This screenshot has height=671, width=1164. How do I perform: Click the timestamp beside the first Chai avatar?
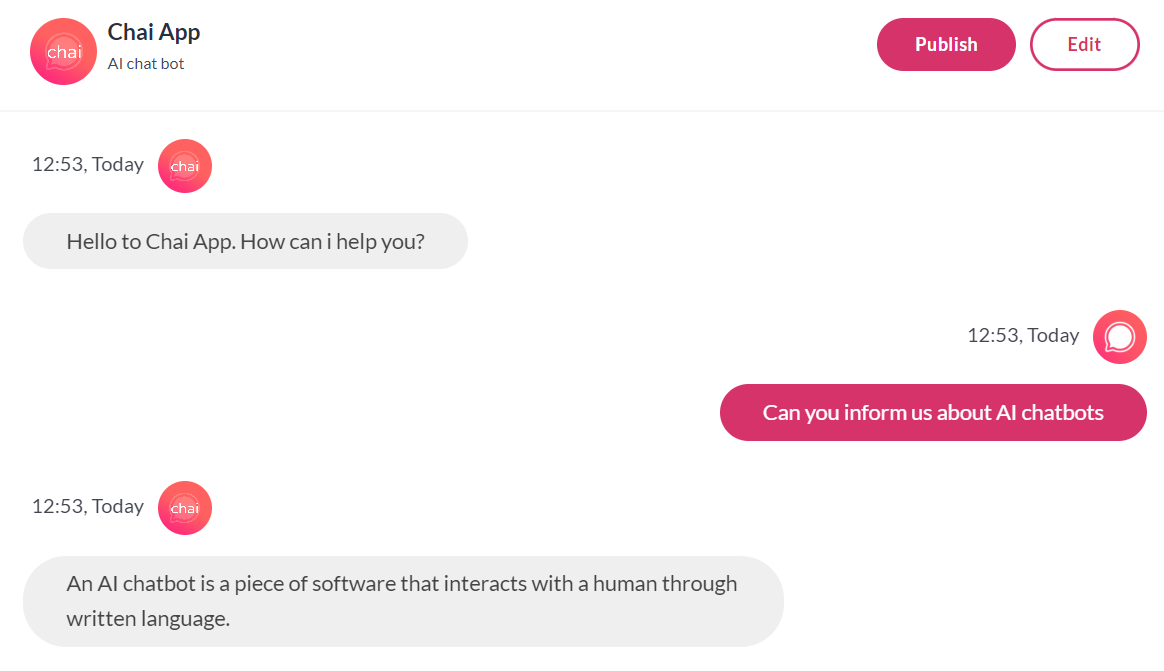[x=88, y=164]
